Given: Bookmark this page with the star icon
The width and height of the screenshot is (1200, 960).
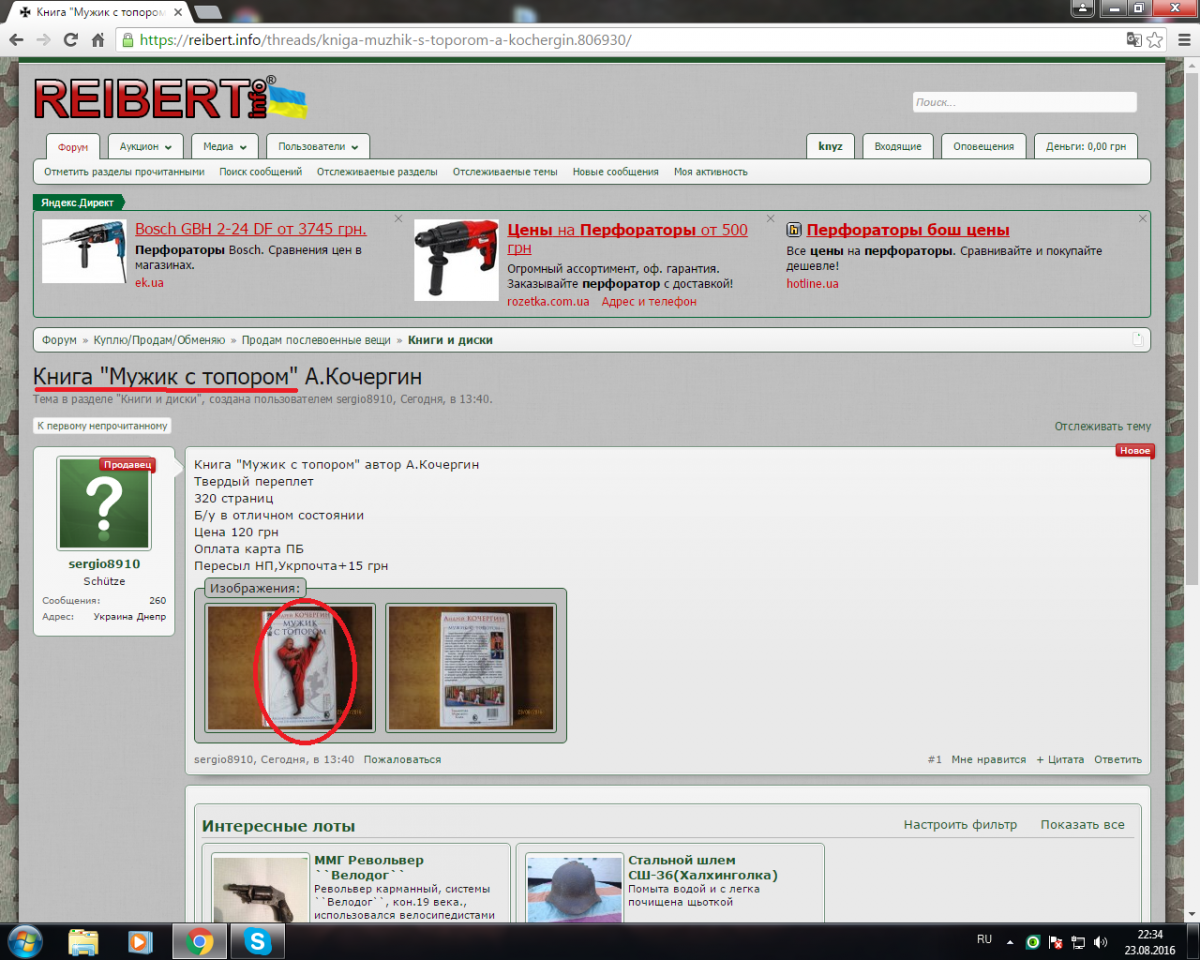Looking at the screenshot, I should [x=1155, y=40].
